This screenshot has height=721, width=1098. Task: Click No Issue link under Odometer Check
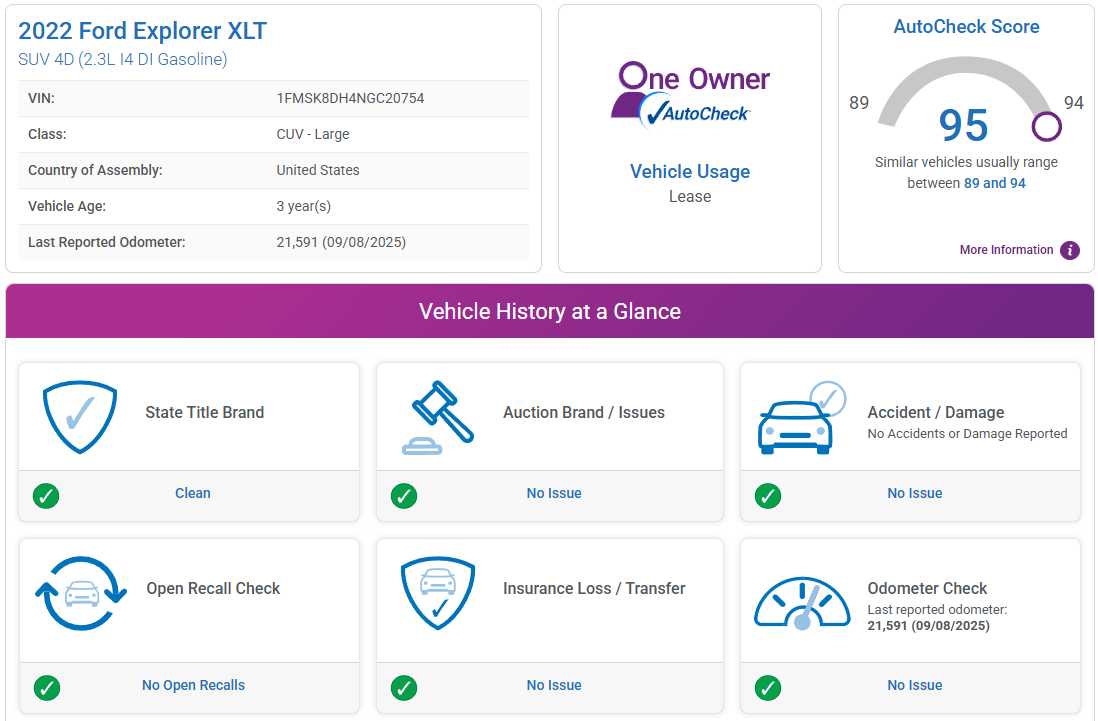point(914,685)
